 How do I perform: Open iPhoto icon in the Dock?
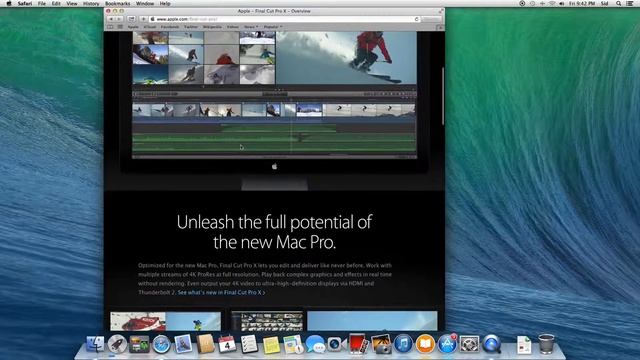[x=381, y=343]
